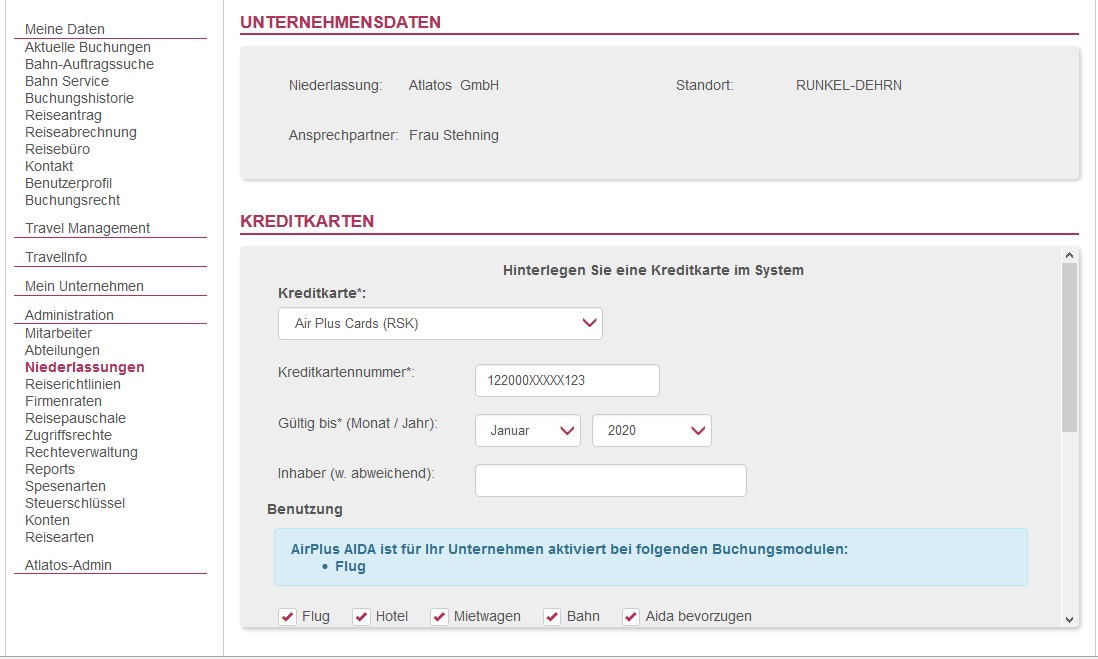Disable Aida bevorzugen checkbox
The height and width of the screenshot is (659, 1098).
(631, 616)
